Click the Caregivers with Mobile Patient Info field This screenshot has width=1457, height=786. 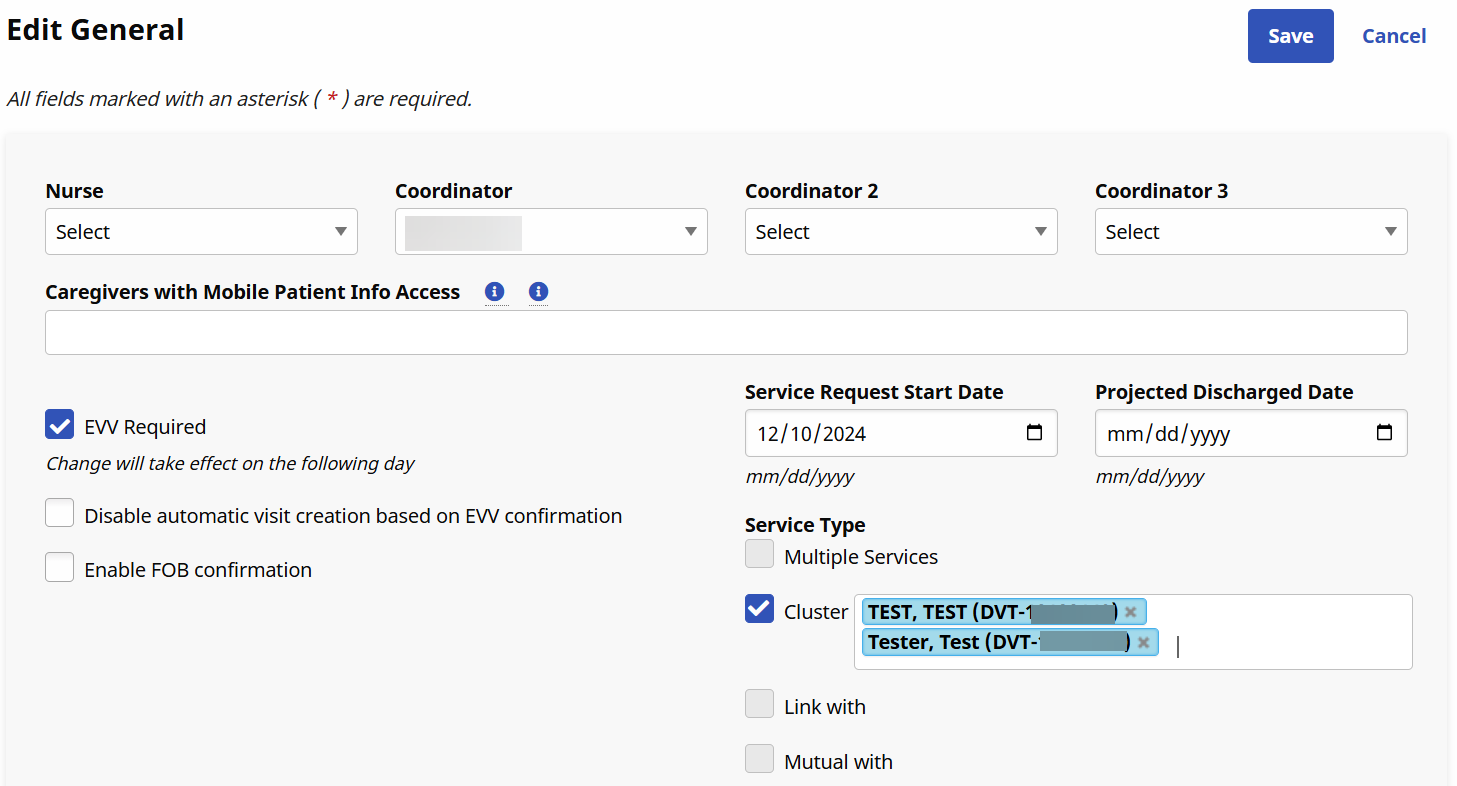726,333
